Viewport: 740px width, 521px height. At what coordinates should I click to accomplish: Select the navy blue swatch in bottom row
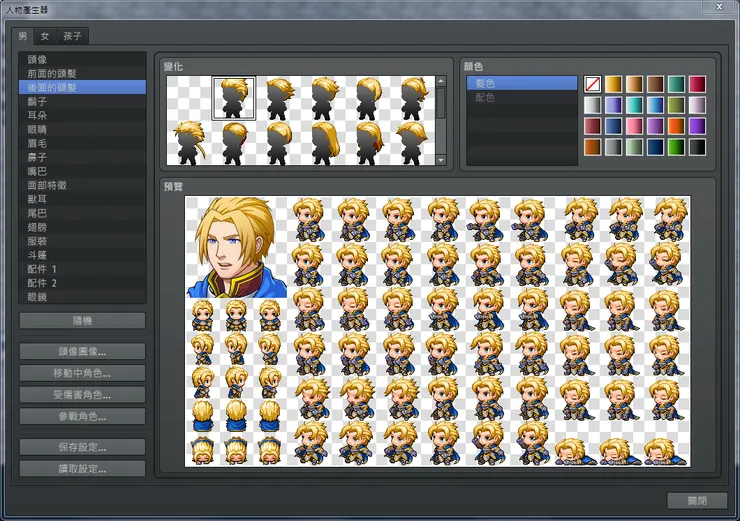[x=655, y=147]
